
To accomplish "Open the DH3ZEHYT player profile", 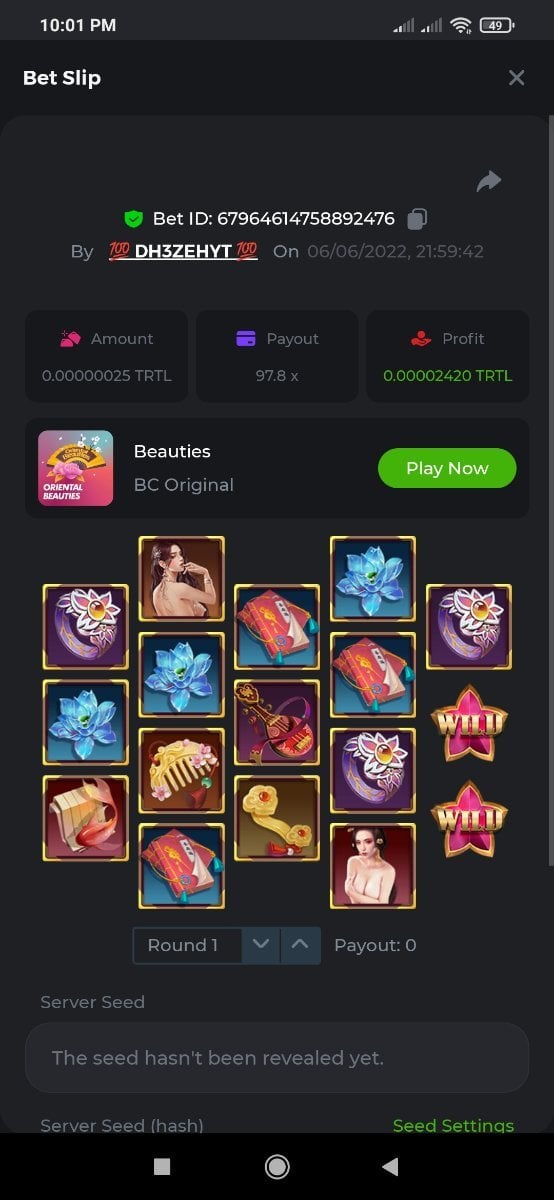I will click(183, 251).
